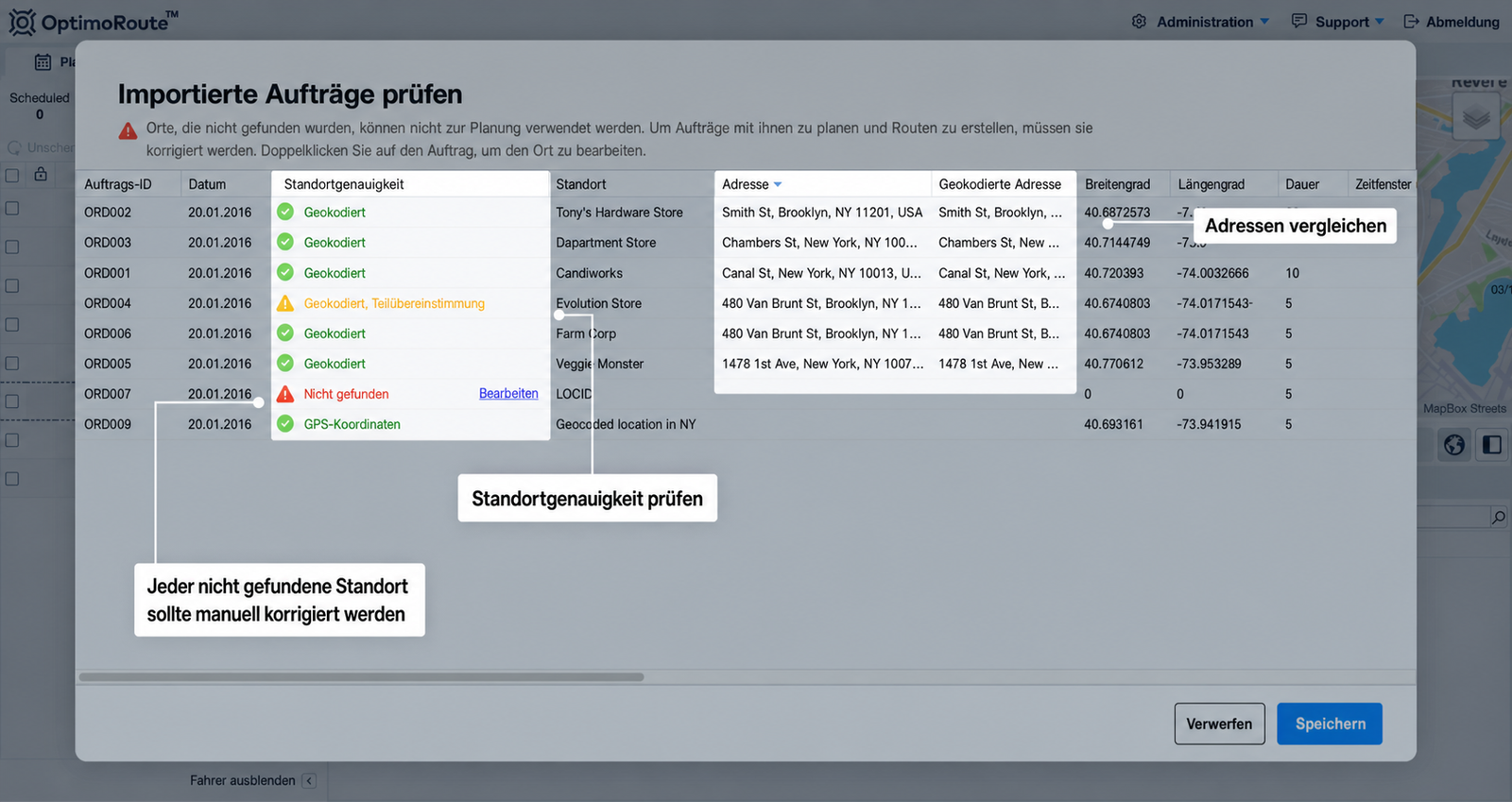Click the sidebar panel toggle icon
Screen dimensions: 1512x802
tap(1492, 444)
